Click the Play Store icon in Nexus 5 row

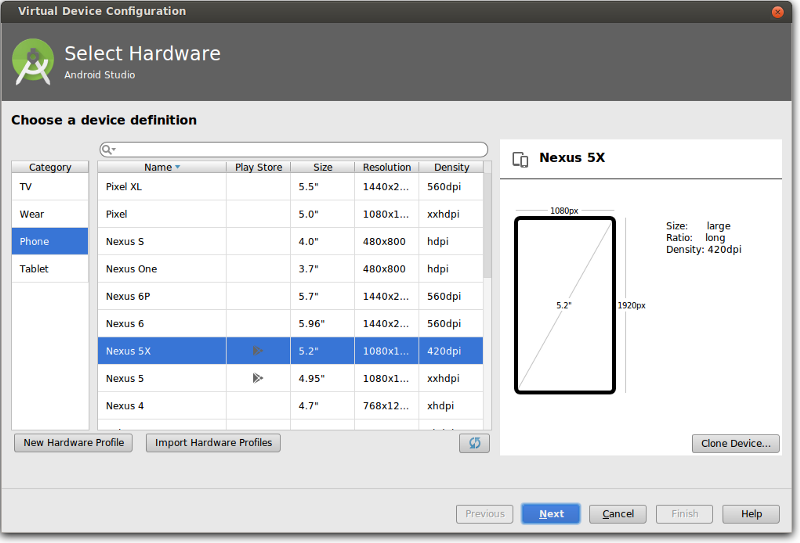pyautogui.click(x=258, y=378)
